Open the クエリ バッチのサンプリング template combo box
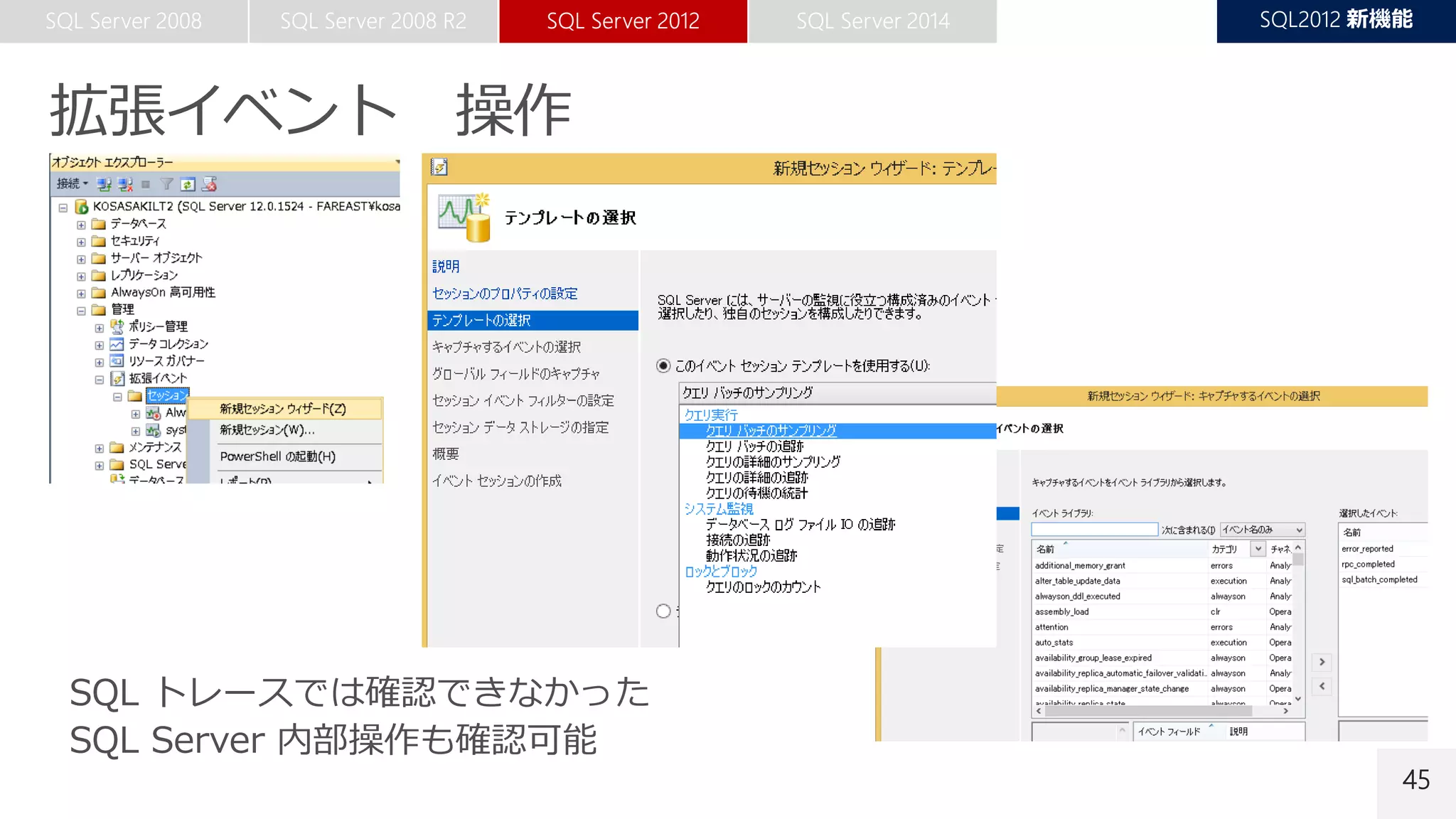1456x819 pixels. pos(837,392)
